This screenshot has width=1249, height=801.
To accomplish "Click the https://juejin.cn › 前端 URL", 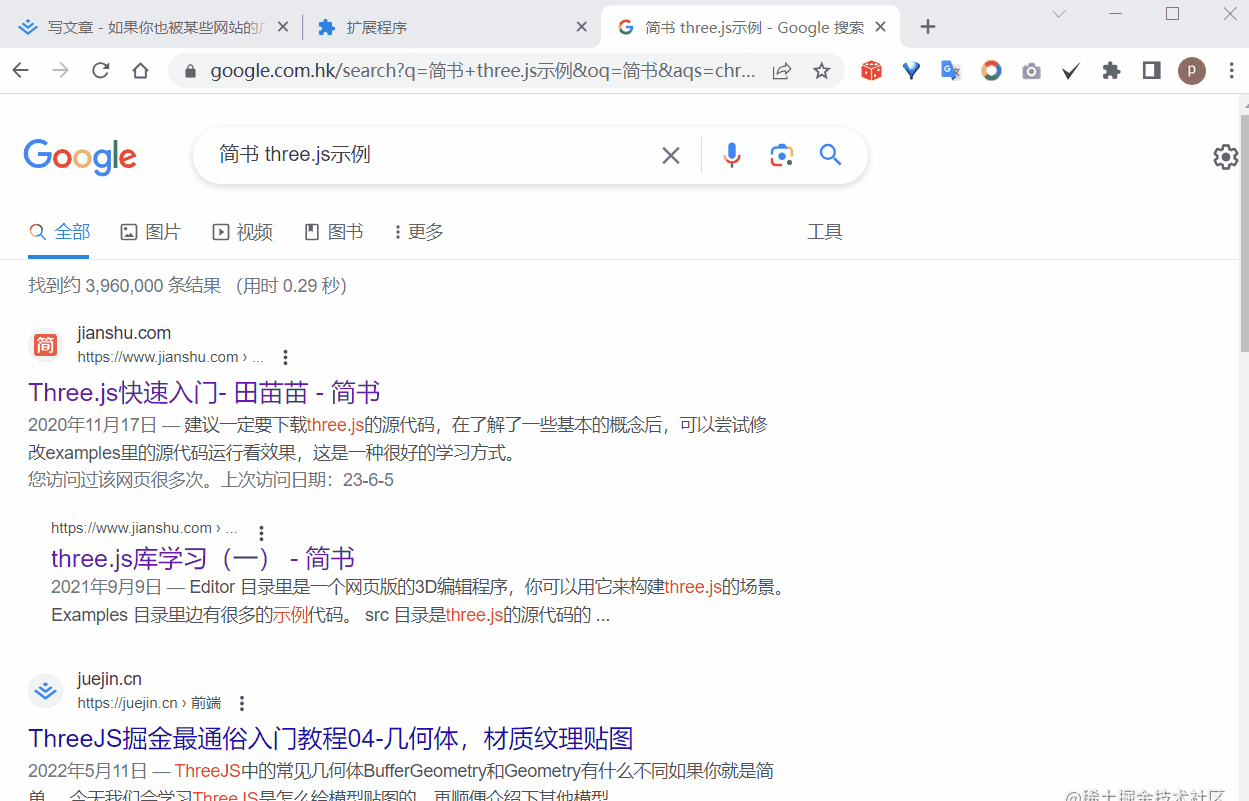I will point(149,703).
